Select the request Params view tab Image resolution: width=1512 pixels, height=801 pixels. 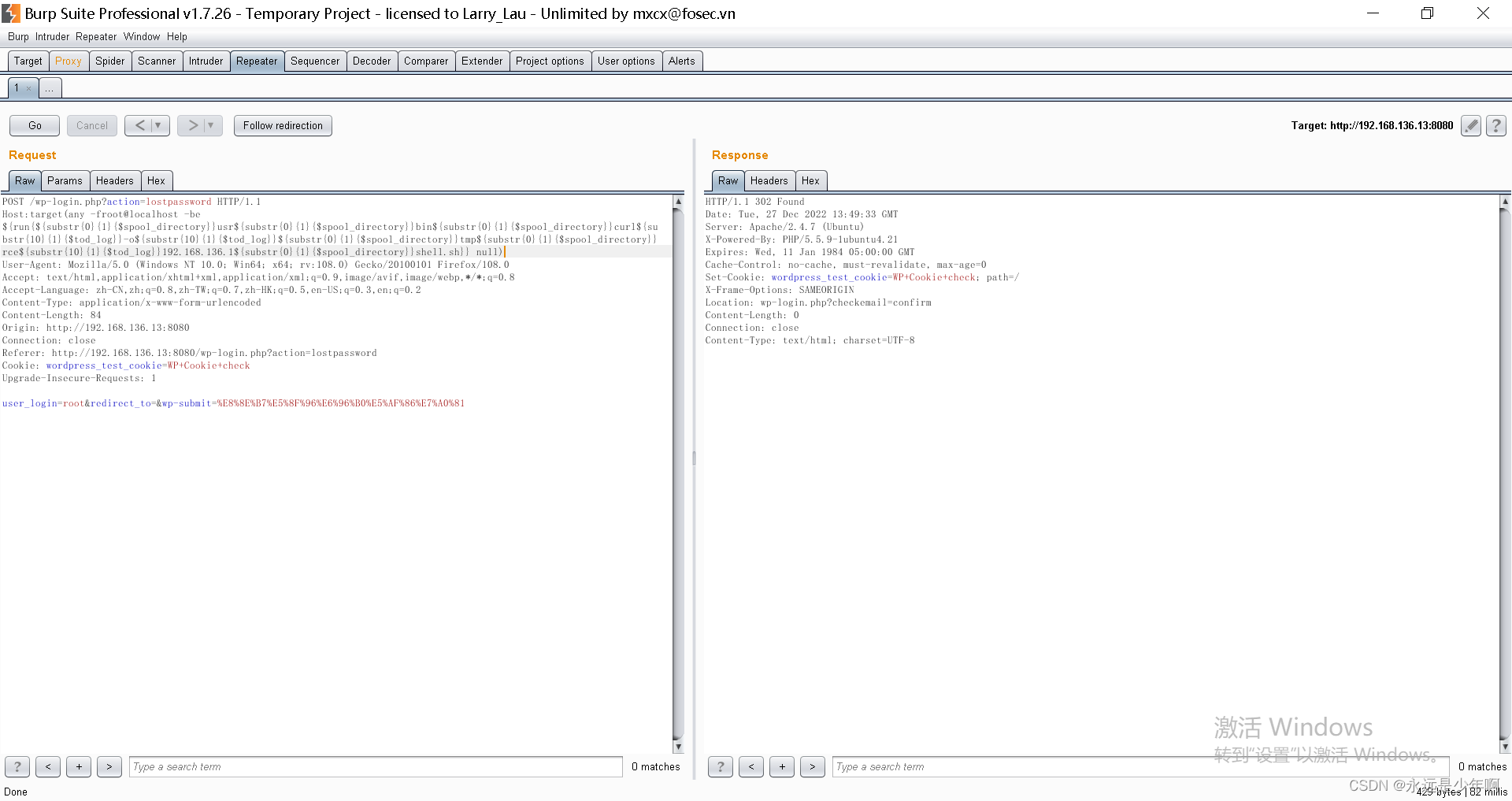(65, 180)
